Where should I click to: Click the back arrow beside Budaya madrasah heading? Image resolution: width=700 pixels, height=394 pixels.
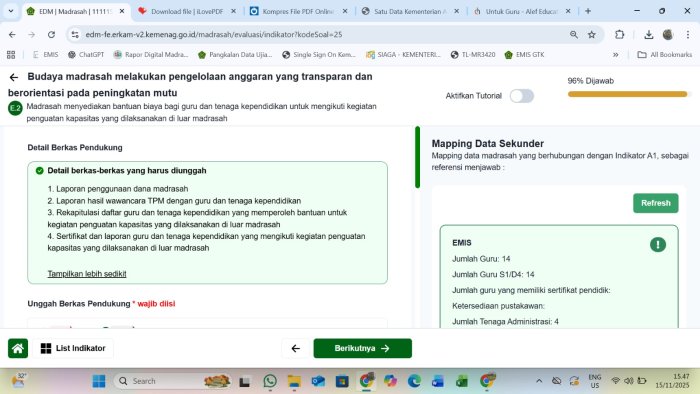coord(14,77)
